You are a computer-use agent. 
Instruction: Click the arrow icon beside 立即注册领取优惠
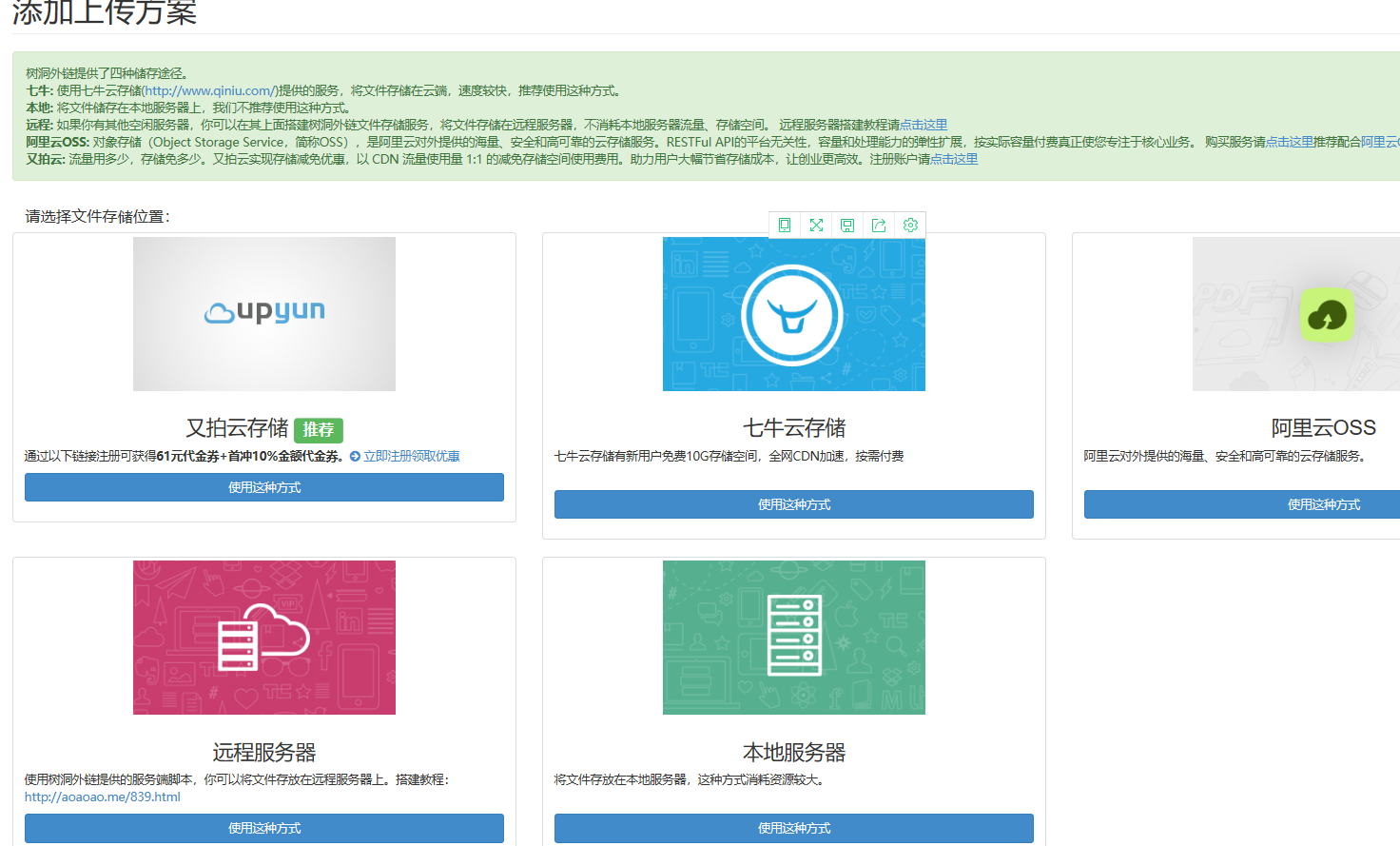pos(355,457)
